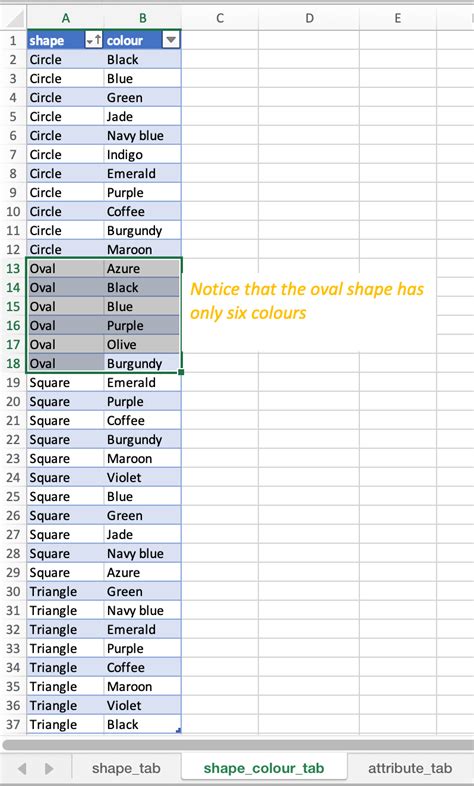The height and width of the screenshot is (786, 474).
Task: Open the shape column filter dropdown
Action: coord(94,40)
